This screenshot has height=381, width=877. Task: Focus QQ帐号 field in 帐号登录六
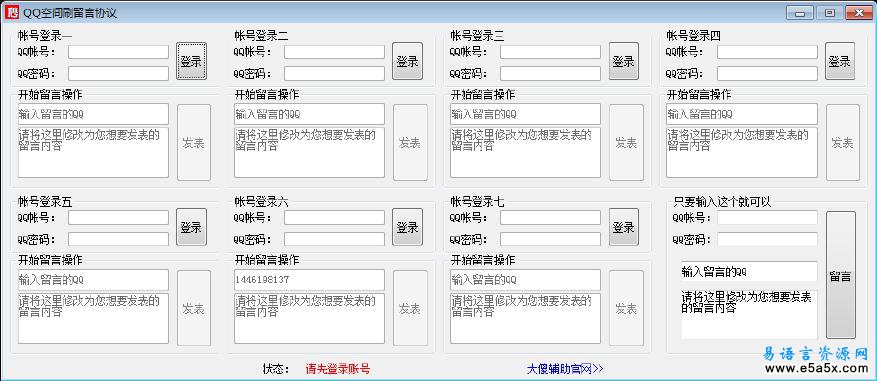point(334,218)
